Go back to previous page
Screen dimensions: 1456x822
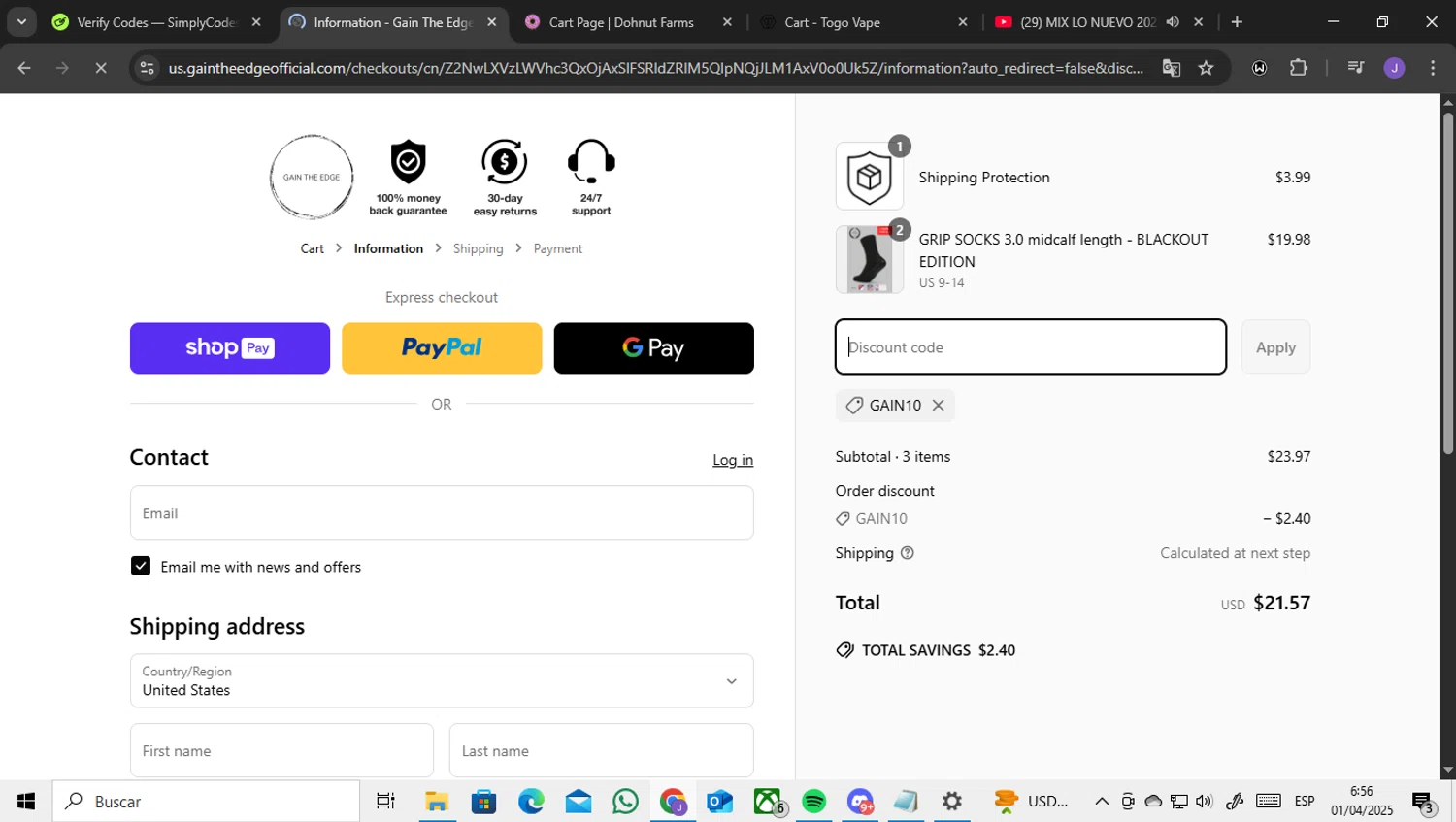pos(25,68)
